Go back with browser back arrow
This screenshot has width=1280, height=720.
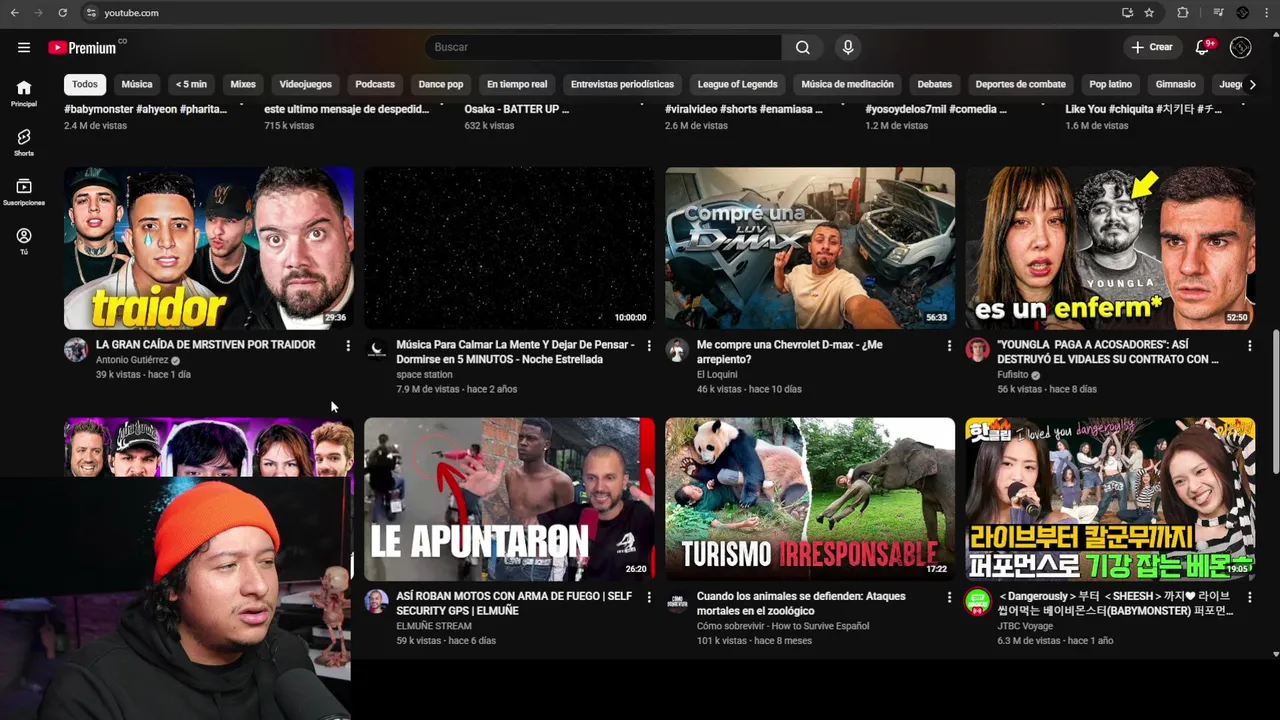click(x=14, y=13)
